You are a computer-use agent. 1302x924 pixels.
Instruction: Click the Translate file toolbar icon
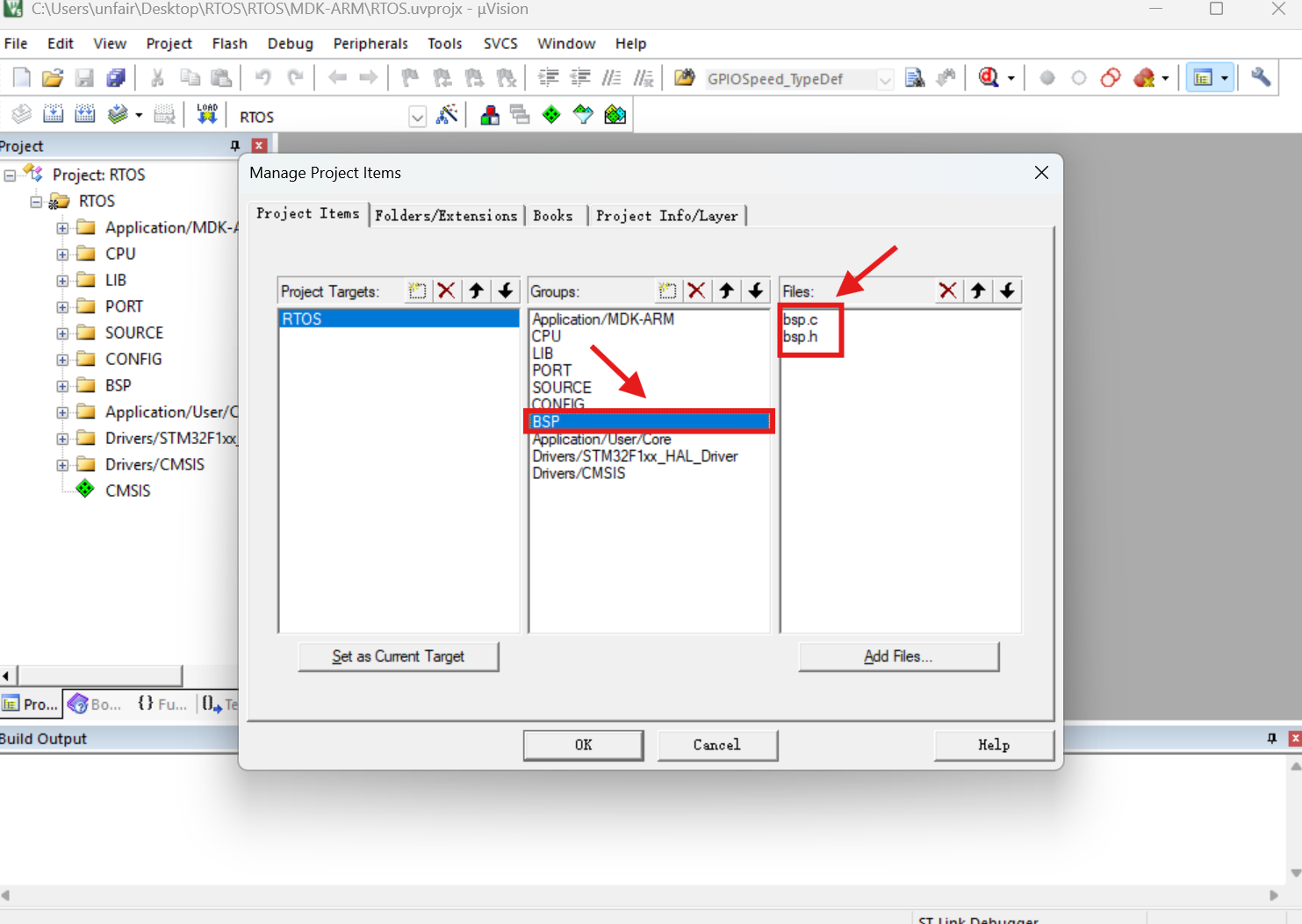tap(22, 114)
